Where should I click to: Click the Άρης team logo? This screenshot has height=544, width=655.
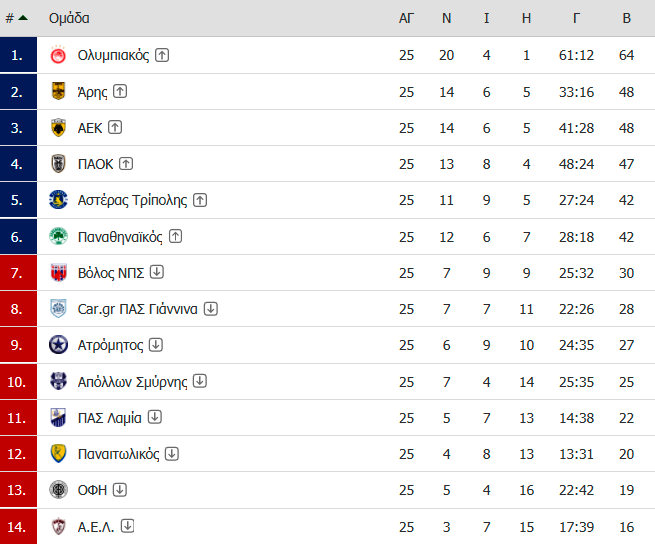point(58,91)
